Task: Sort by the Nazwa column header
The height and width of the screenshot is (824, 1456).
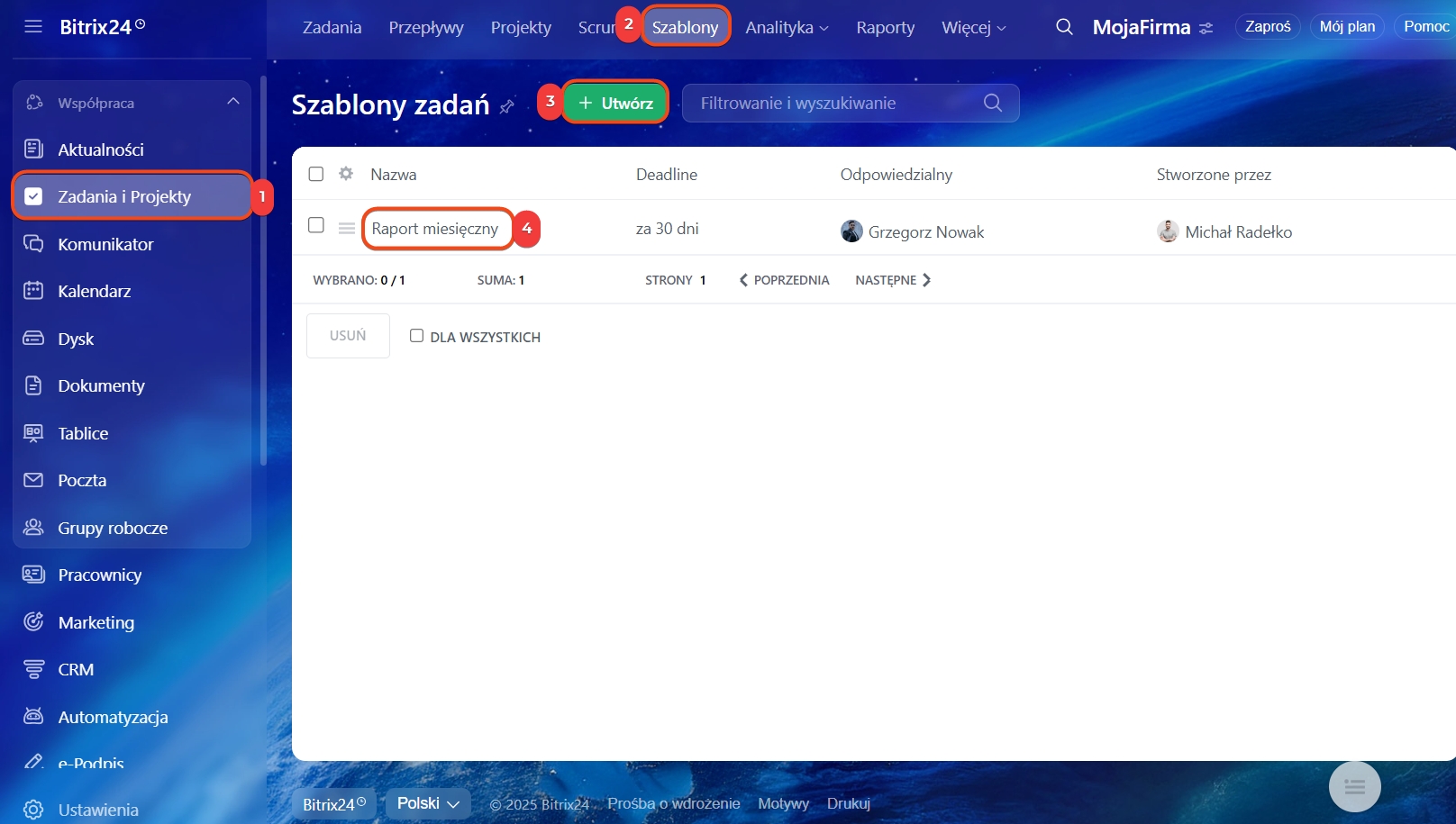Action: 394,175
